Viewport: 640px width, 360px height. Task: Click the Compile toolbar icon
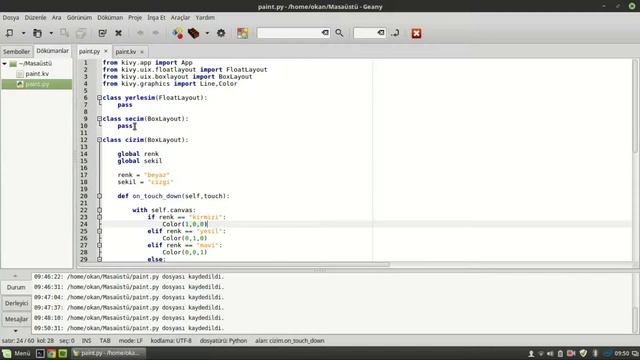pos(178,33)
